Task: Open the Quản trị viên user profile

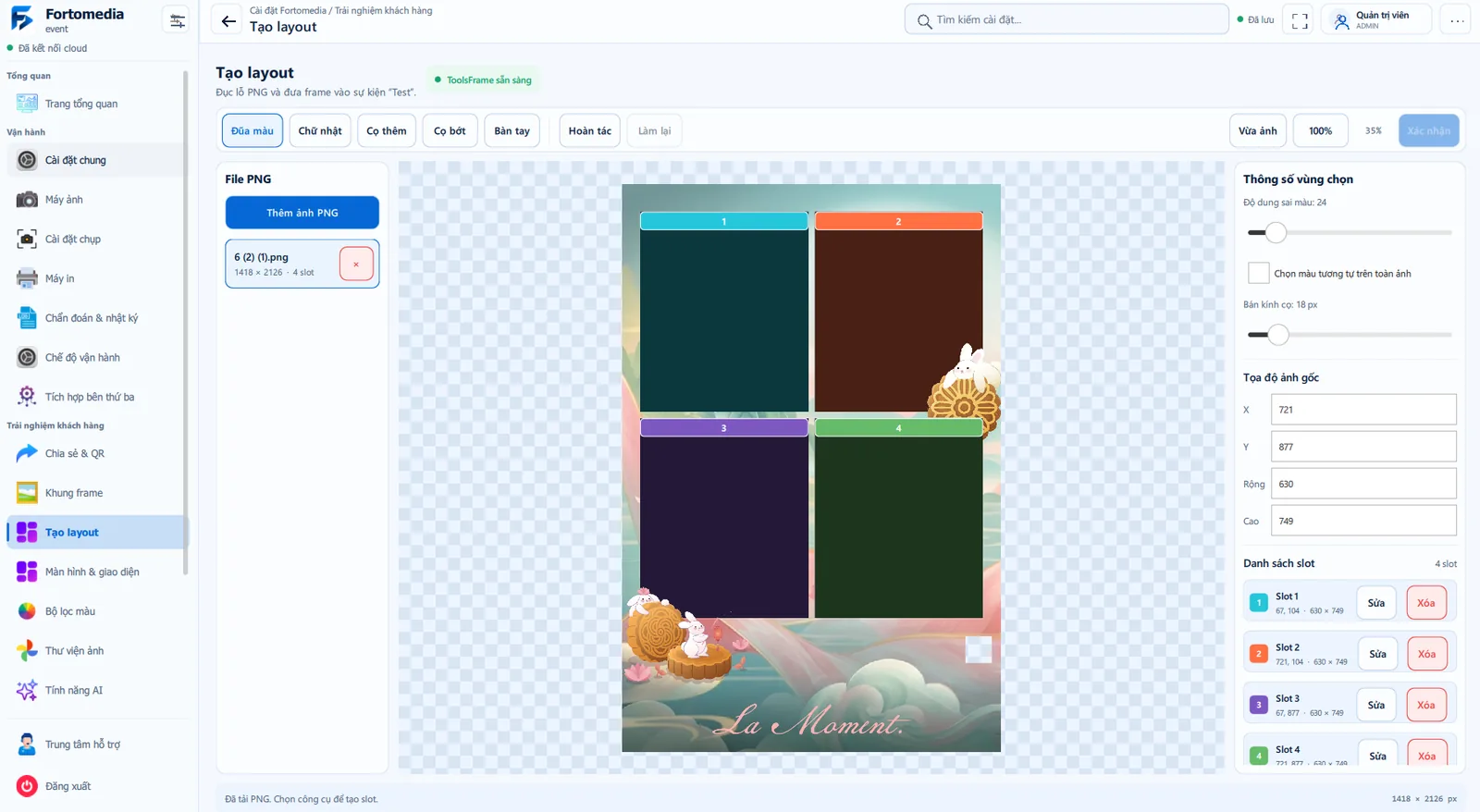Action: click(x=1377, y=19)
